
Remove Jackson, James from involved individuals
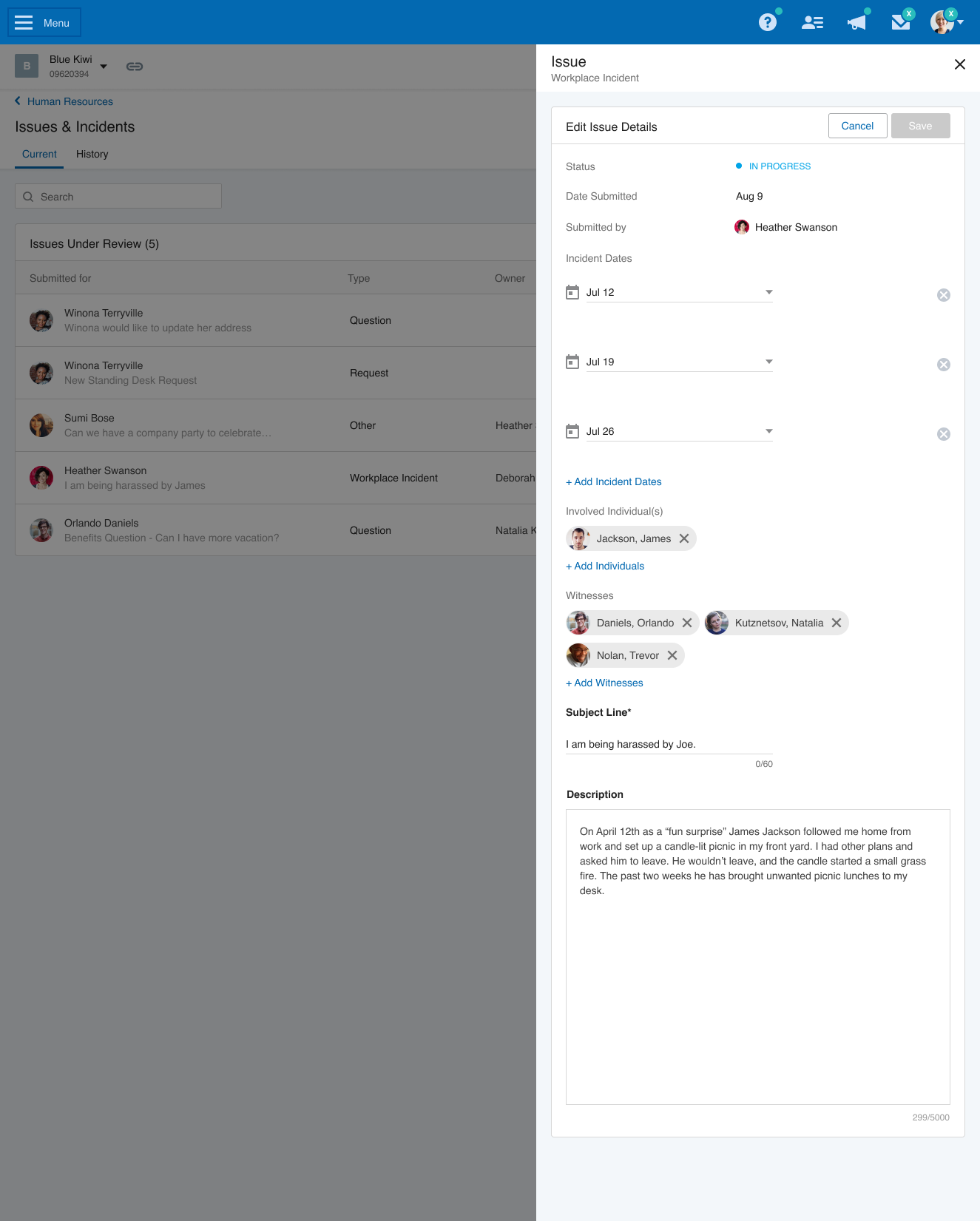coord(684,538)
